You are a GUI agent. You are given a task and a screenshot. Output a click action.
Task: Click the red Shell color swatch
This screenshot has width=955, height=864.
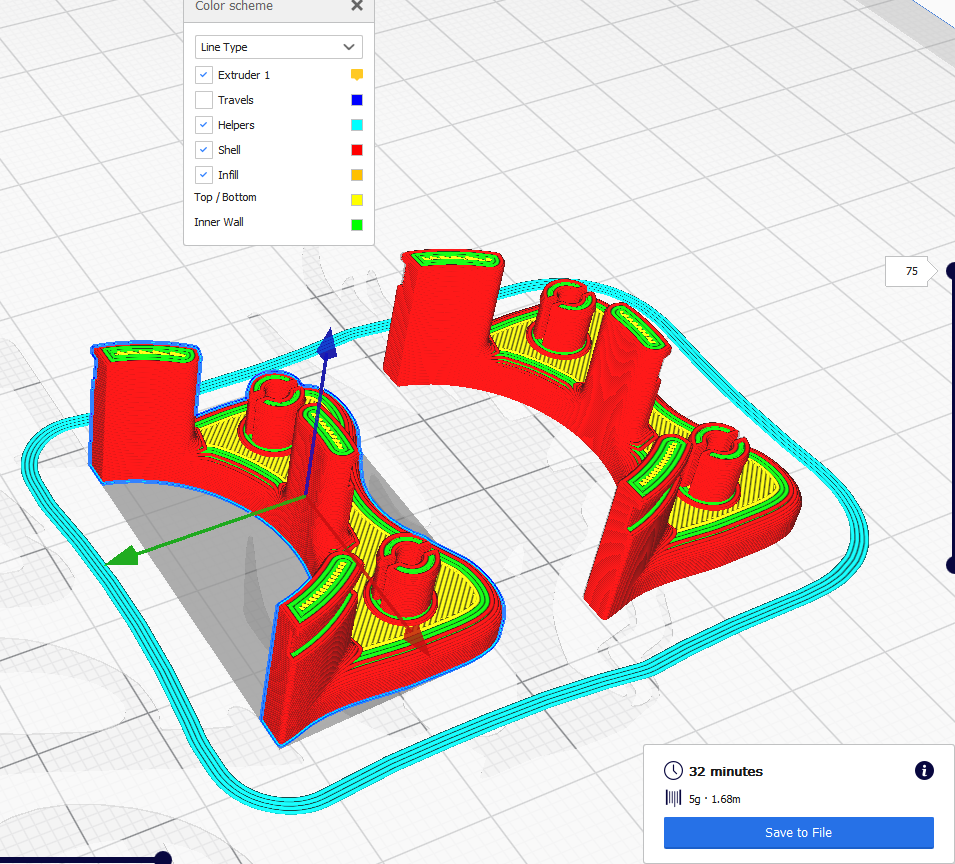(357, 150)
